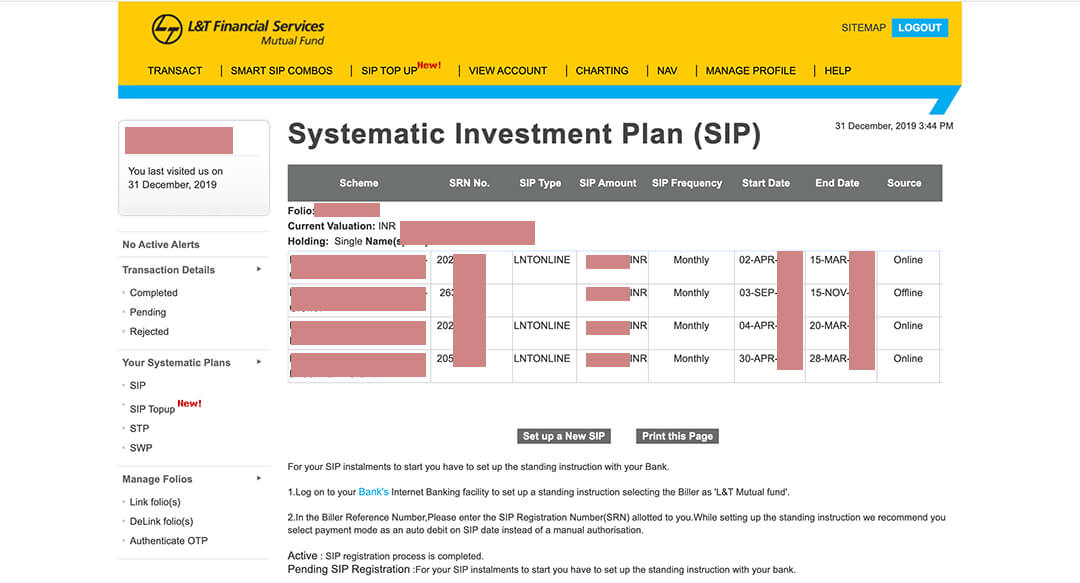Click the SIP Frequency column header
Screen dimensions: 1080x583
[x=687, y=183]
